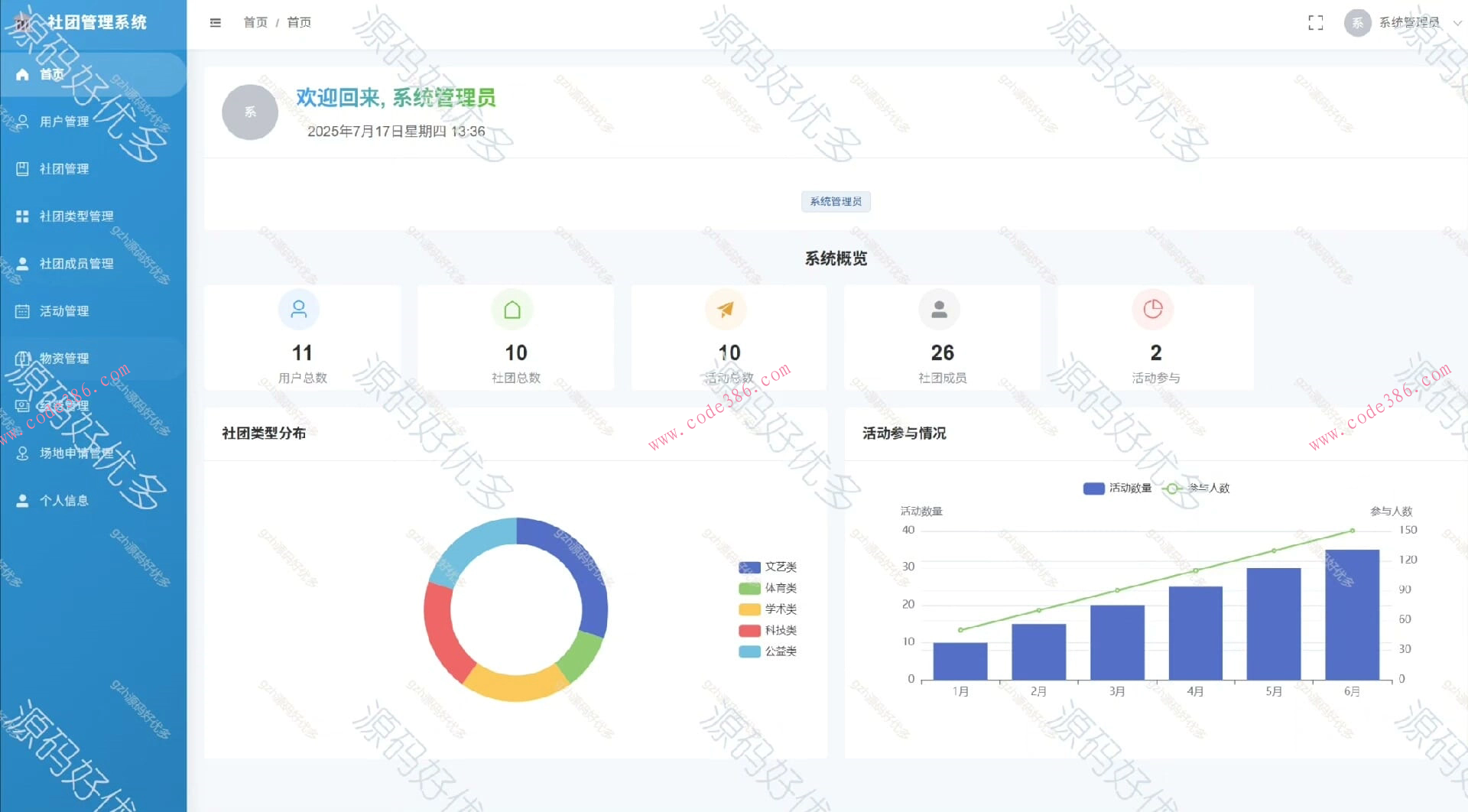Click the 1月 bar in chart
Viewport: 1468px width, 812px height.
(x=960, y=661)
